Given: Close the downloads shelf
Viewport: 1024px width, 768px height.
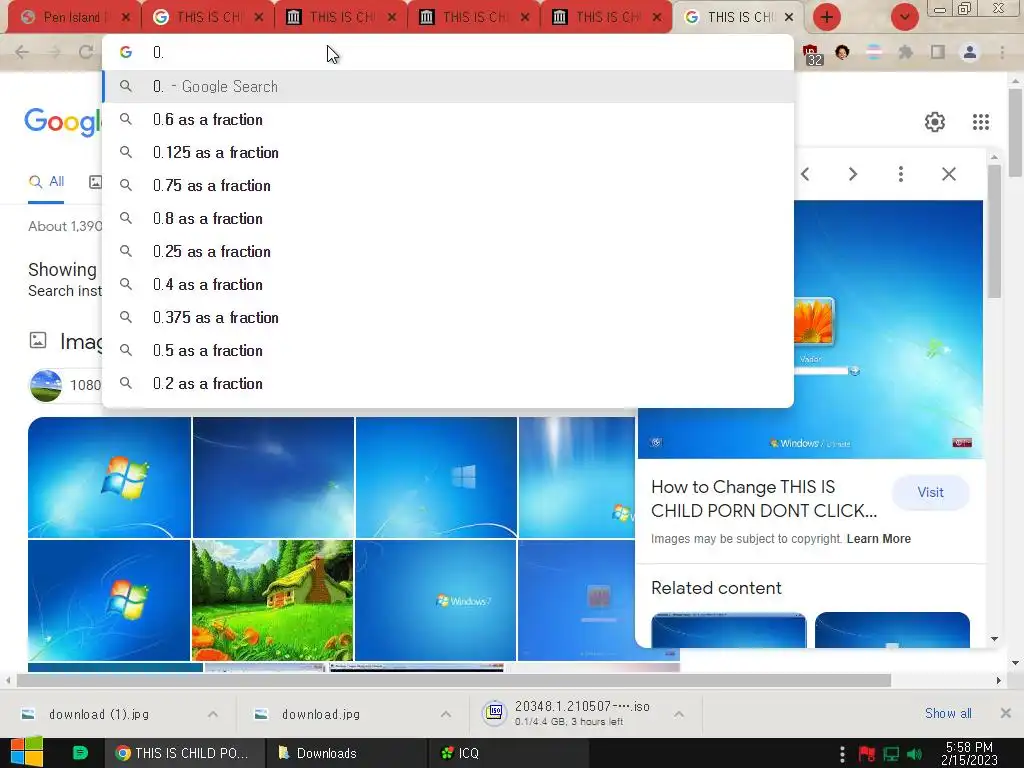Looking at the screenshot, I should pos(1006,713).
